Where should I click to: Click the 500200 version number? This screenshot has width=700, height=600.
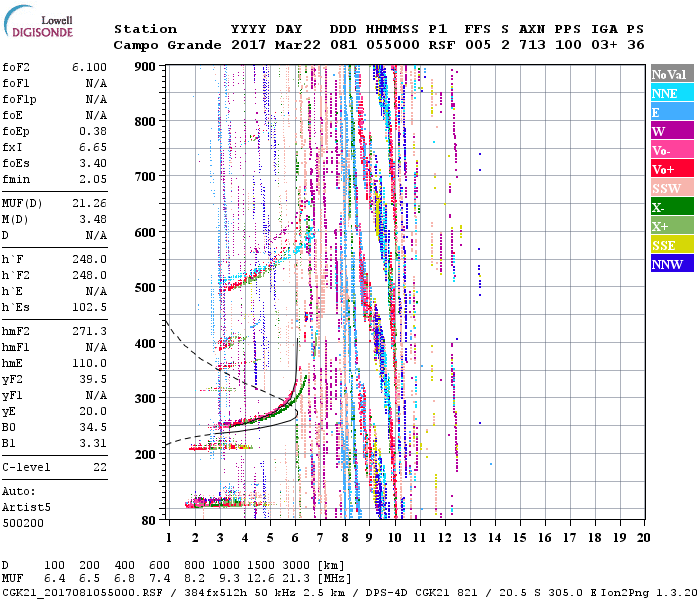(x=23, y=523)
